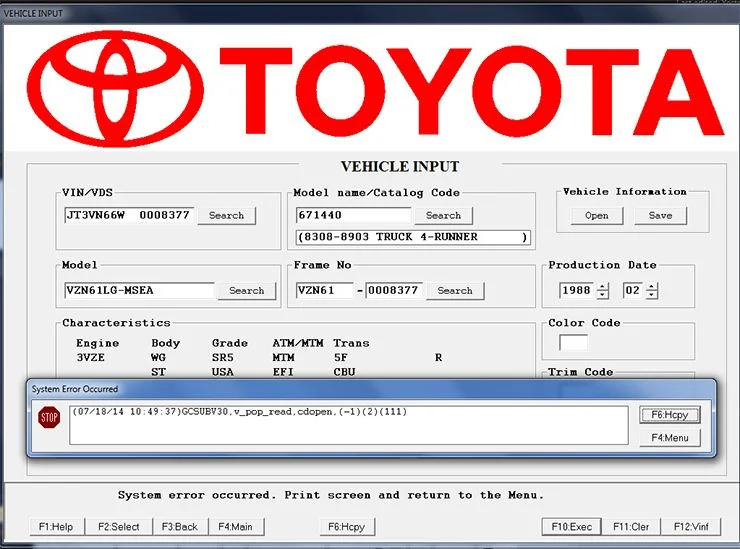Decrease production month with down arrow
The height and width of the screenshot is (549, 740).
tap(652, 295)
